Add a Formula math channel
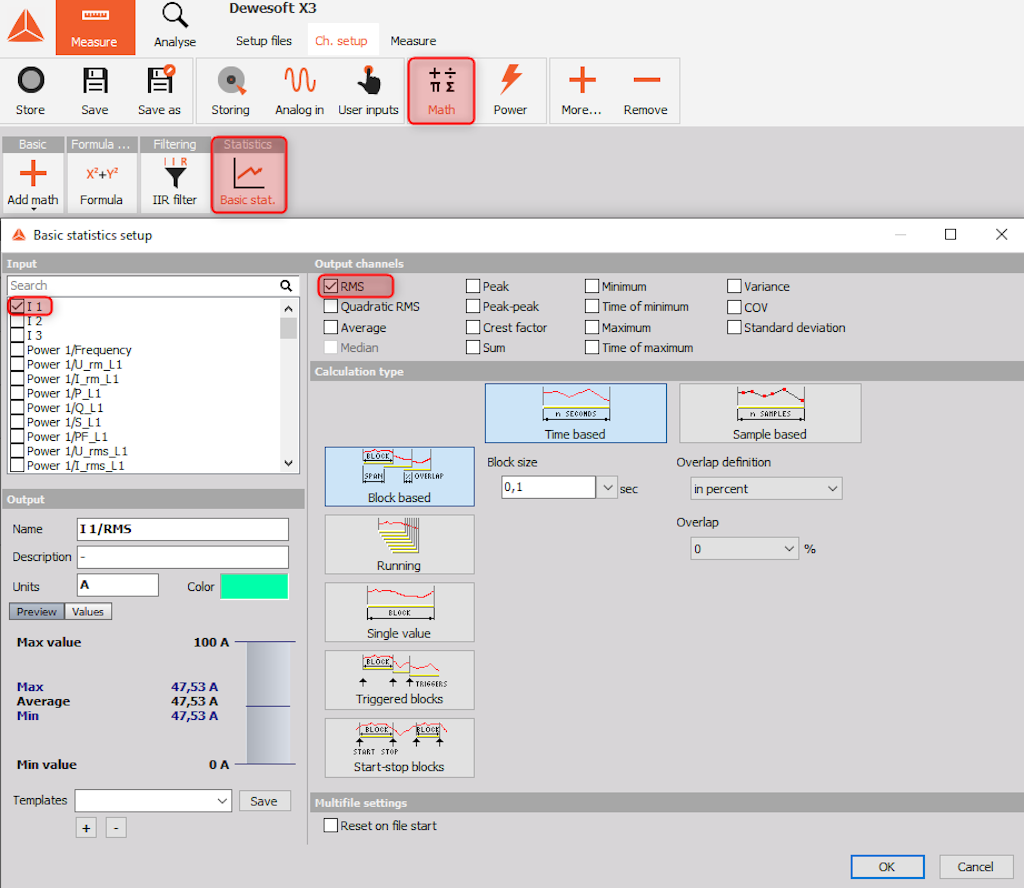Image resolution: width=1024 pixels, height=888 pixels. 101,183
